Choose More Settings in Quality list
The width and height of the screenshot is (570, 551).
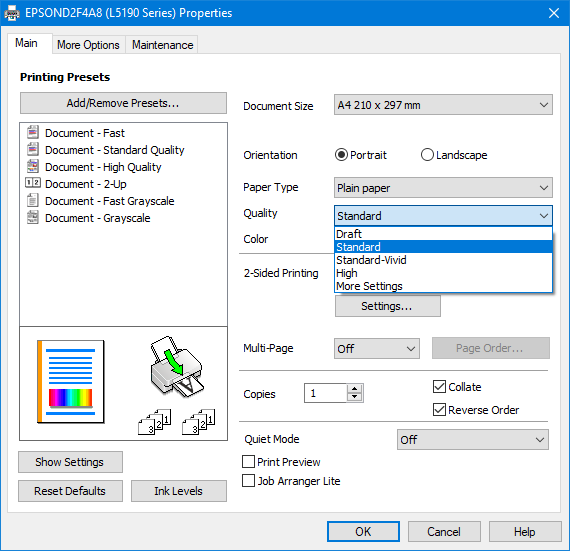click(x=443, y=286)
